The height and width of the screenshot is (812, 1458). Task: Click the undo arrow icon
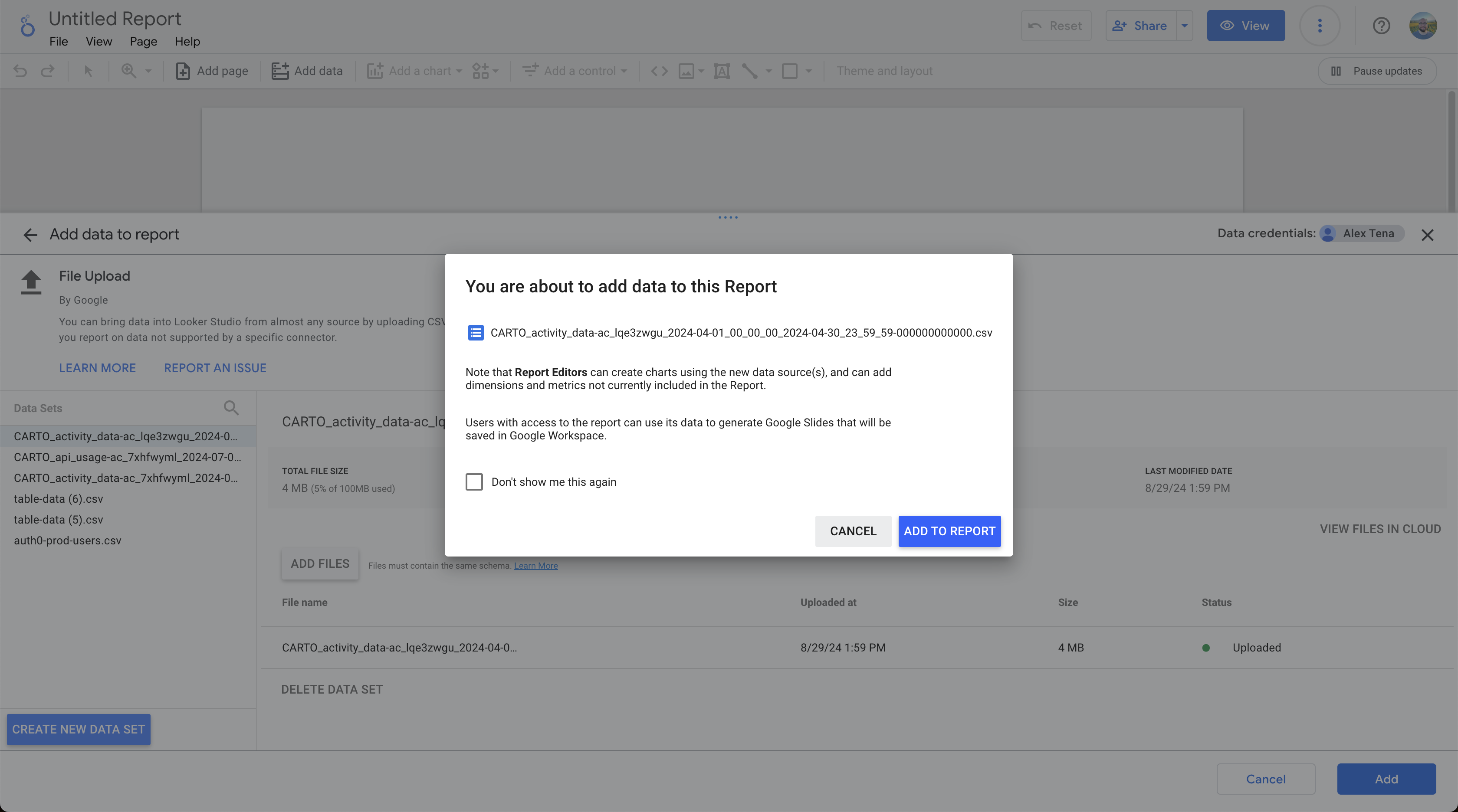[20, 71]
